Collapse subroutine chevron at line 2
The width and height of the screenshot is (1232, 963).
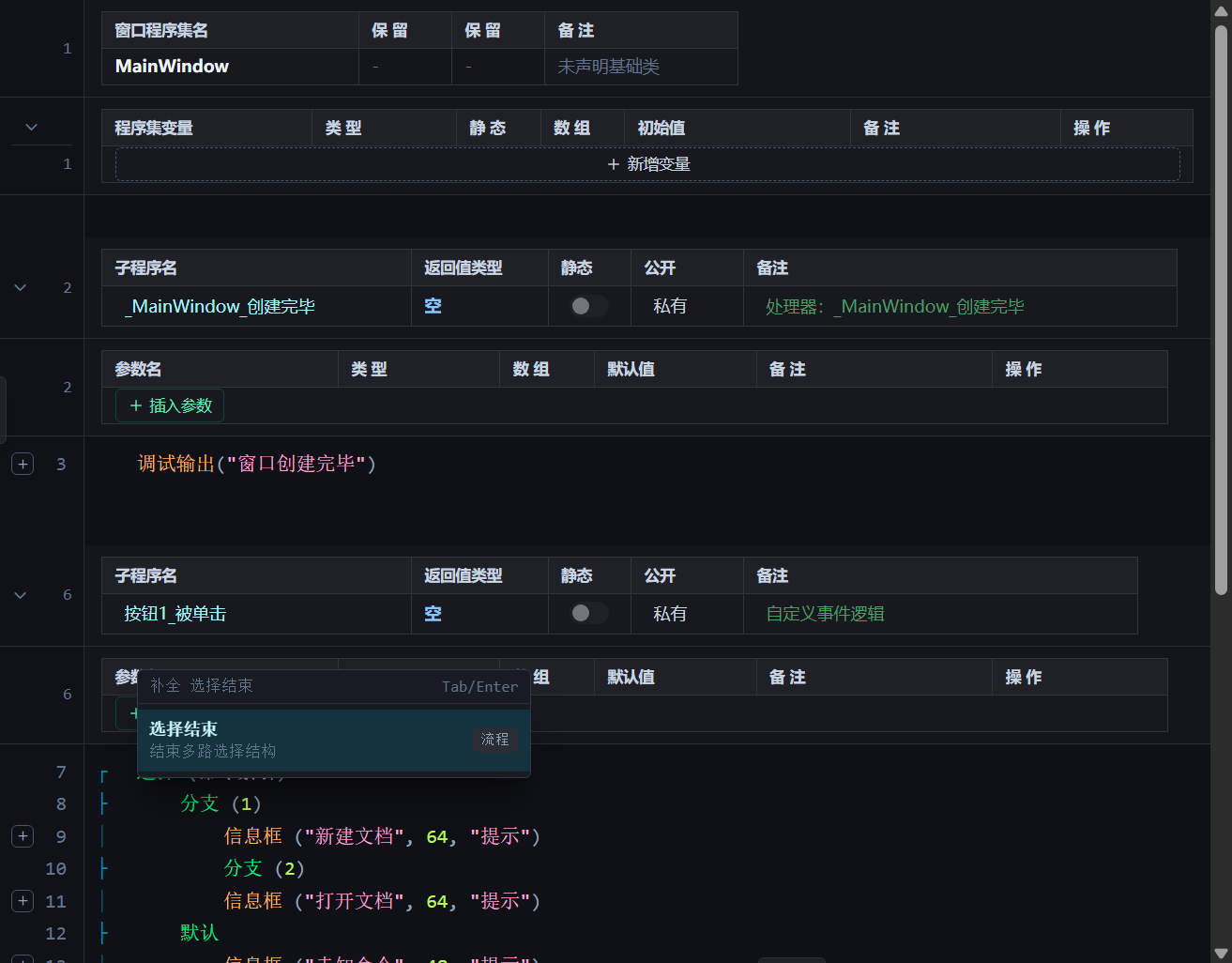pos(20,287)
